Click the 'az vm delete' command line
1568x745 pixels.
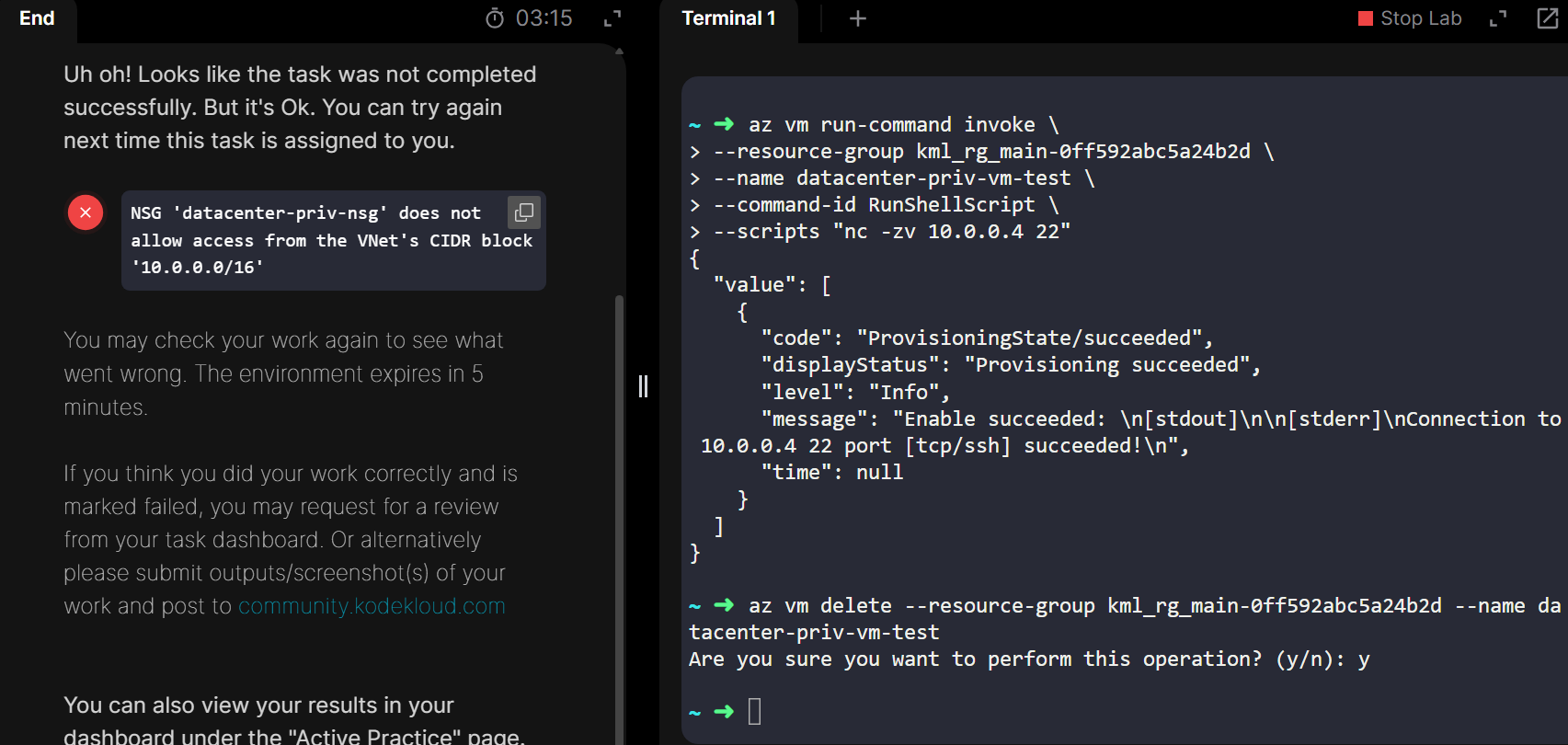(x=1012, y=606)
